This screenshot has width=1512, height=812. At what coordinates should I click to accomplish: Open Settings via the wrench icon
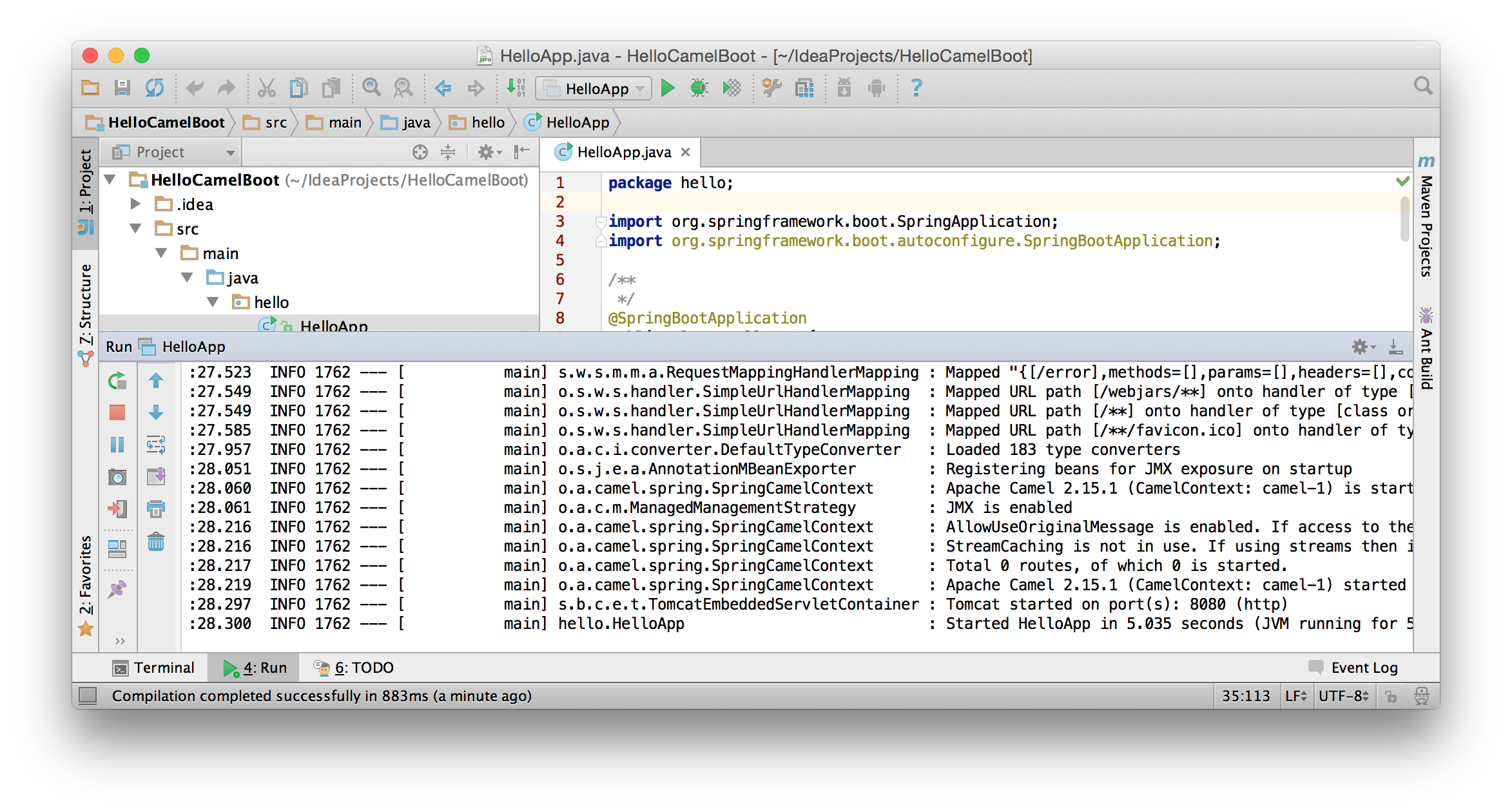[773, 88]
